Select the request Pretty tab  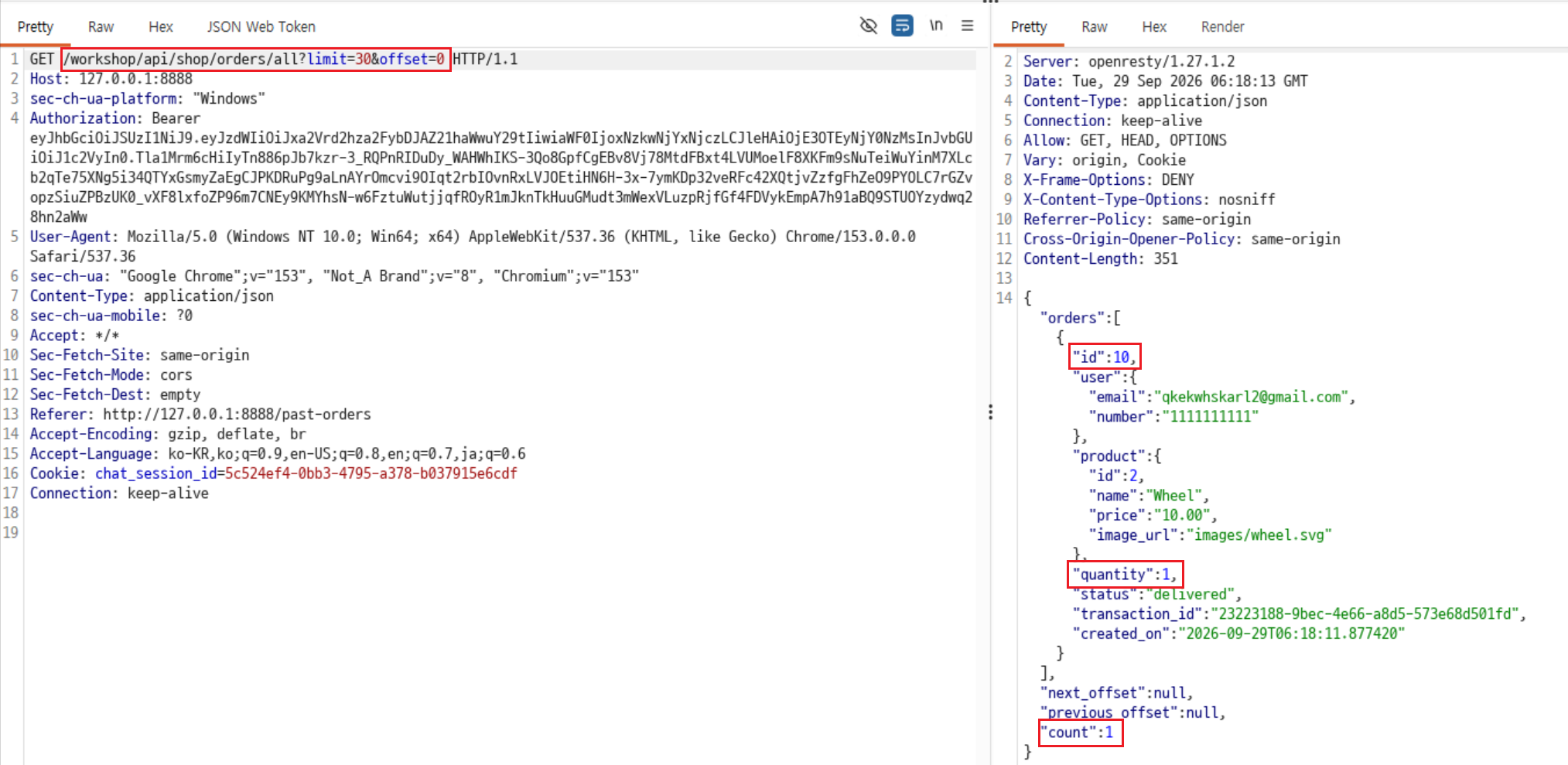(x=36, y=26)
